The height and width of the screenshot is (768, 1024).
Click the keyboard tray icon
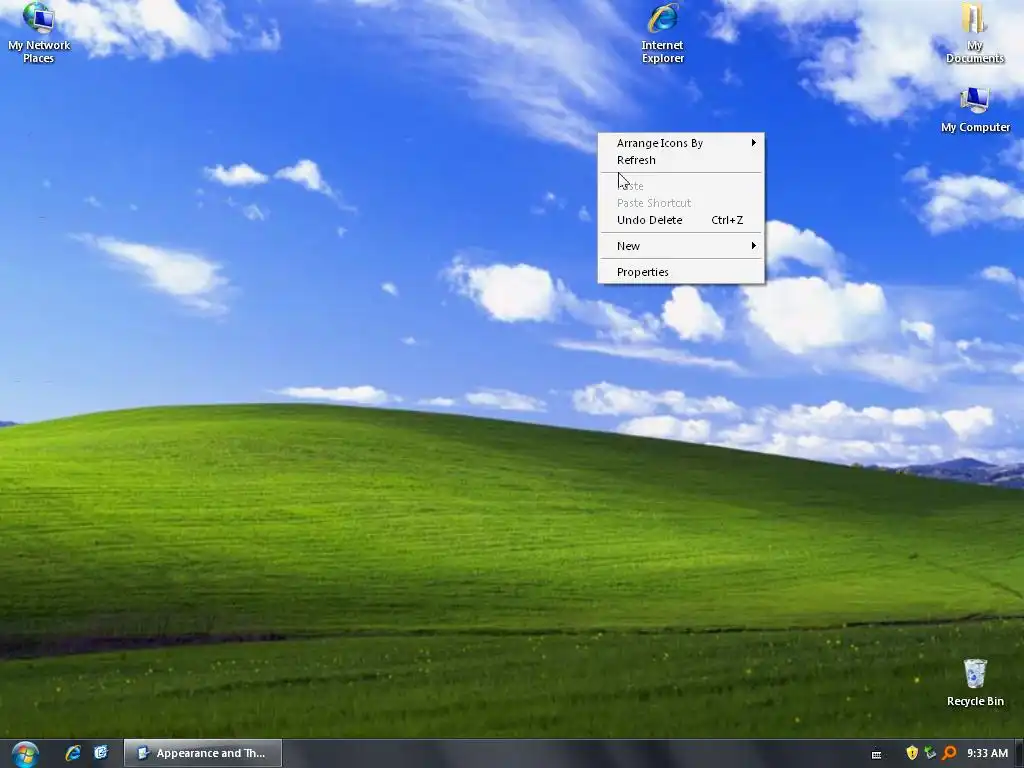click(x=876, y=754)
